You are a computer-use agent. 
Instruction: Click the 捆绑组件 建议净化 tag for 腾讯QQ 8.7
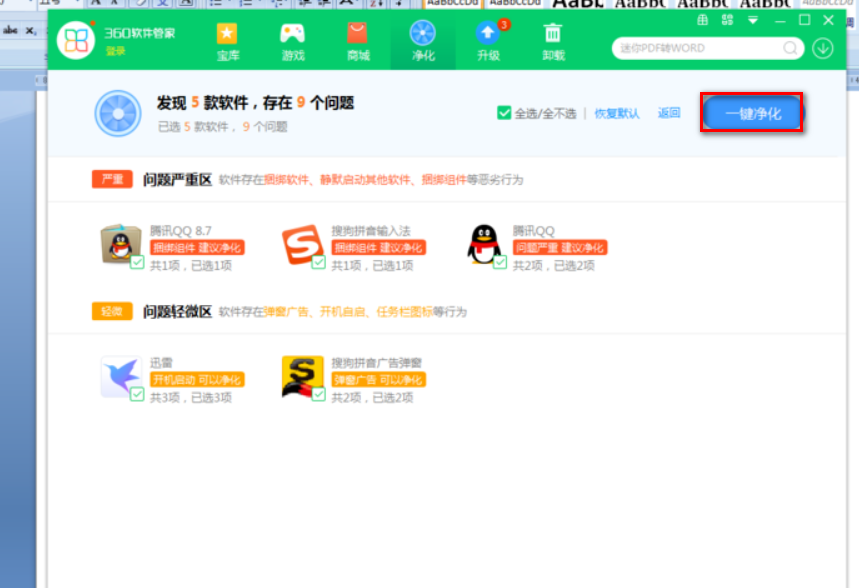pos(197,248)
